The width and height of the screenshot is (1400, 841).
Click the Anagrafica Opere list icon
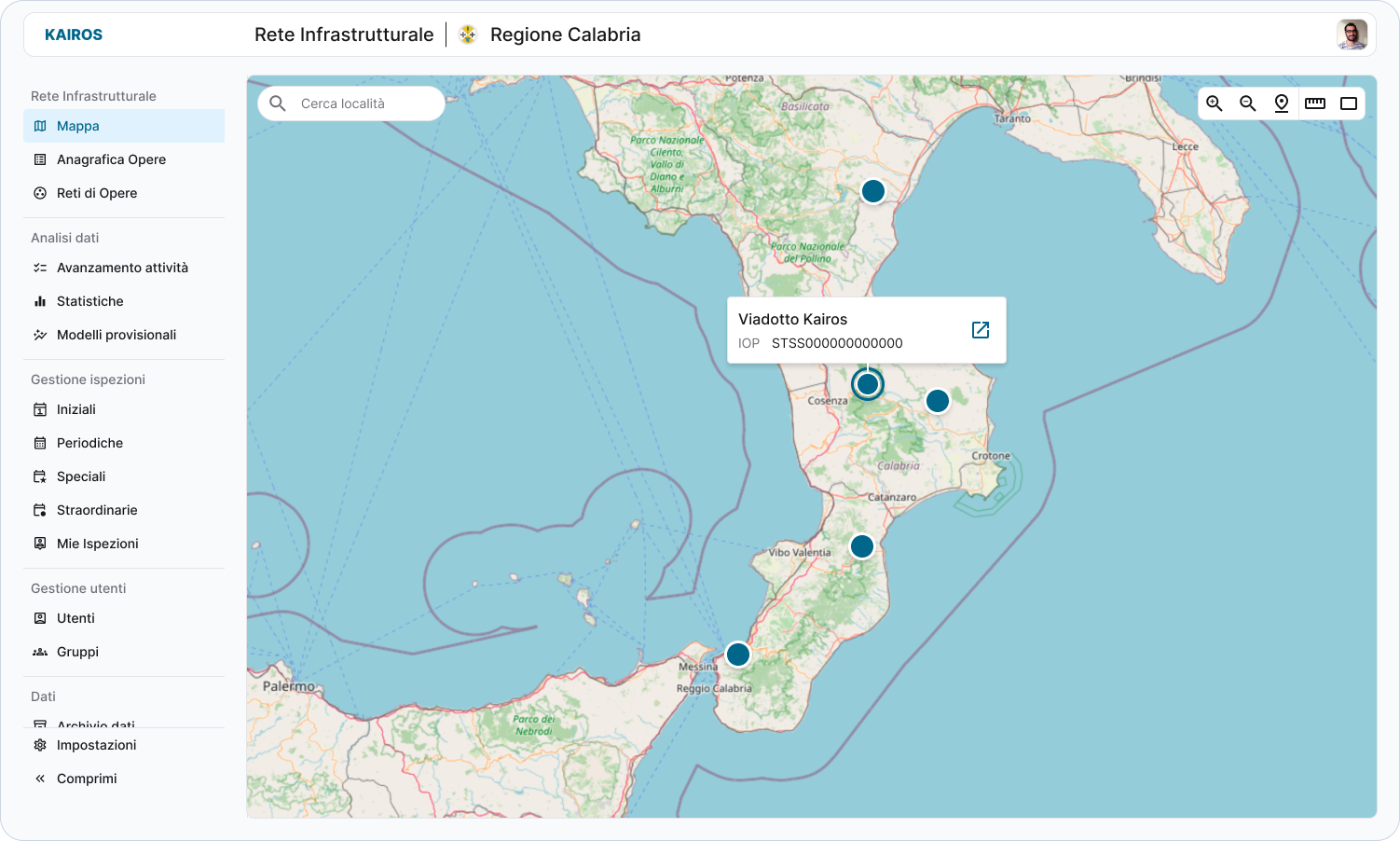tap(40, 159)
